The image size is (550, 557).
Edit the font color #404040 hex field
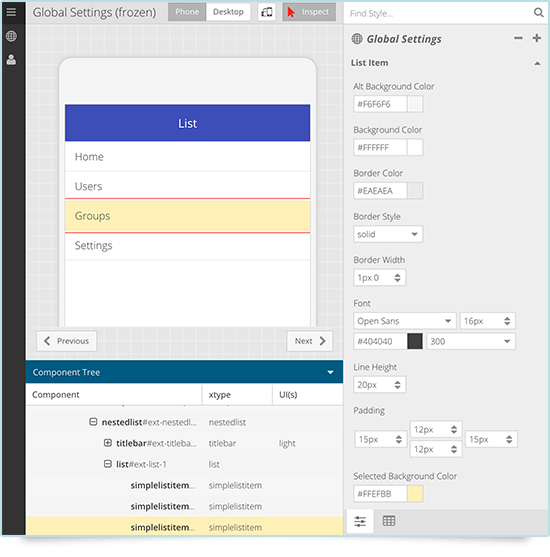380,341
